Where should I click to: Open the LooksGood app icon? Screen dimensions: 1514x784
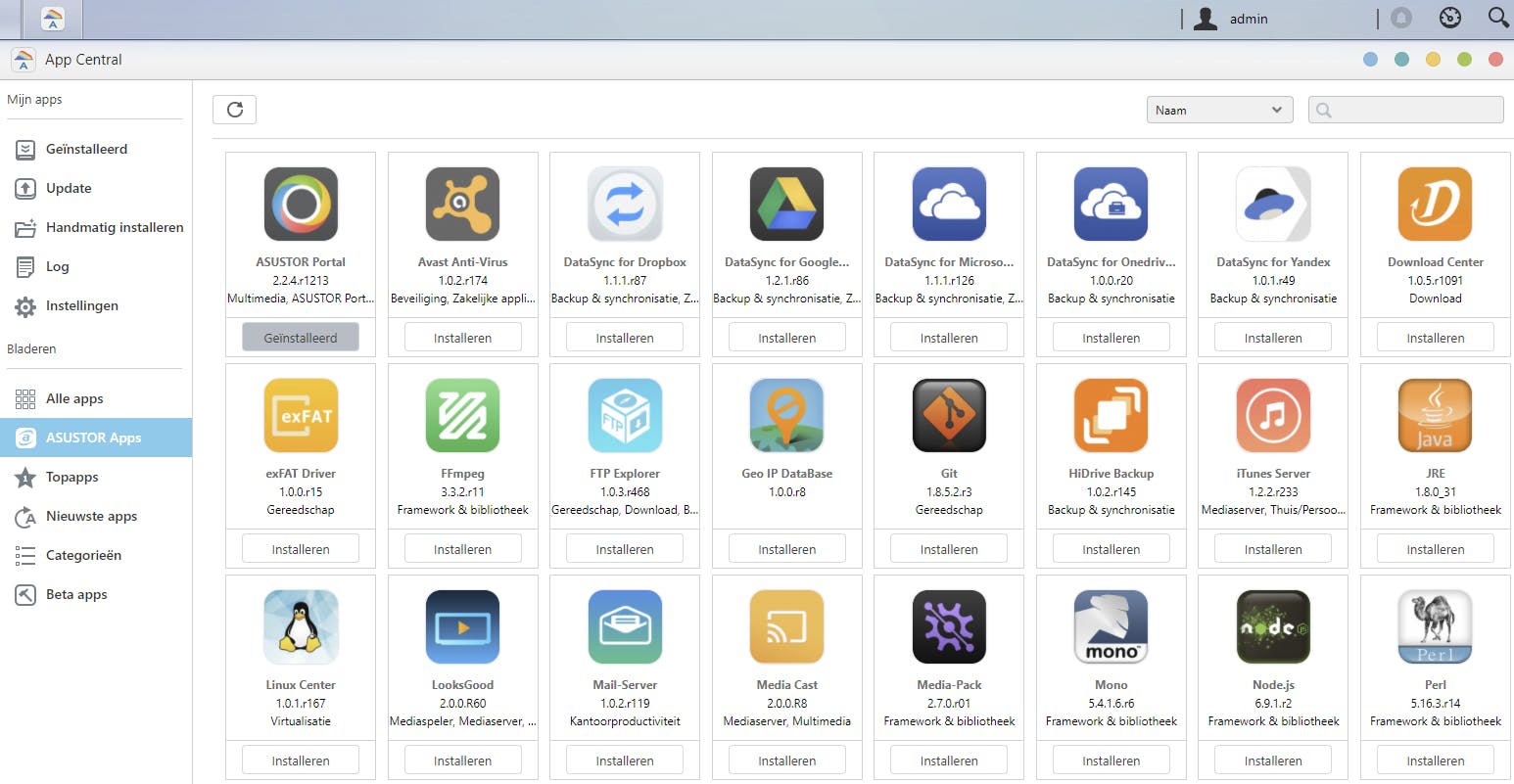tap(463, 626)
